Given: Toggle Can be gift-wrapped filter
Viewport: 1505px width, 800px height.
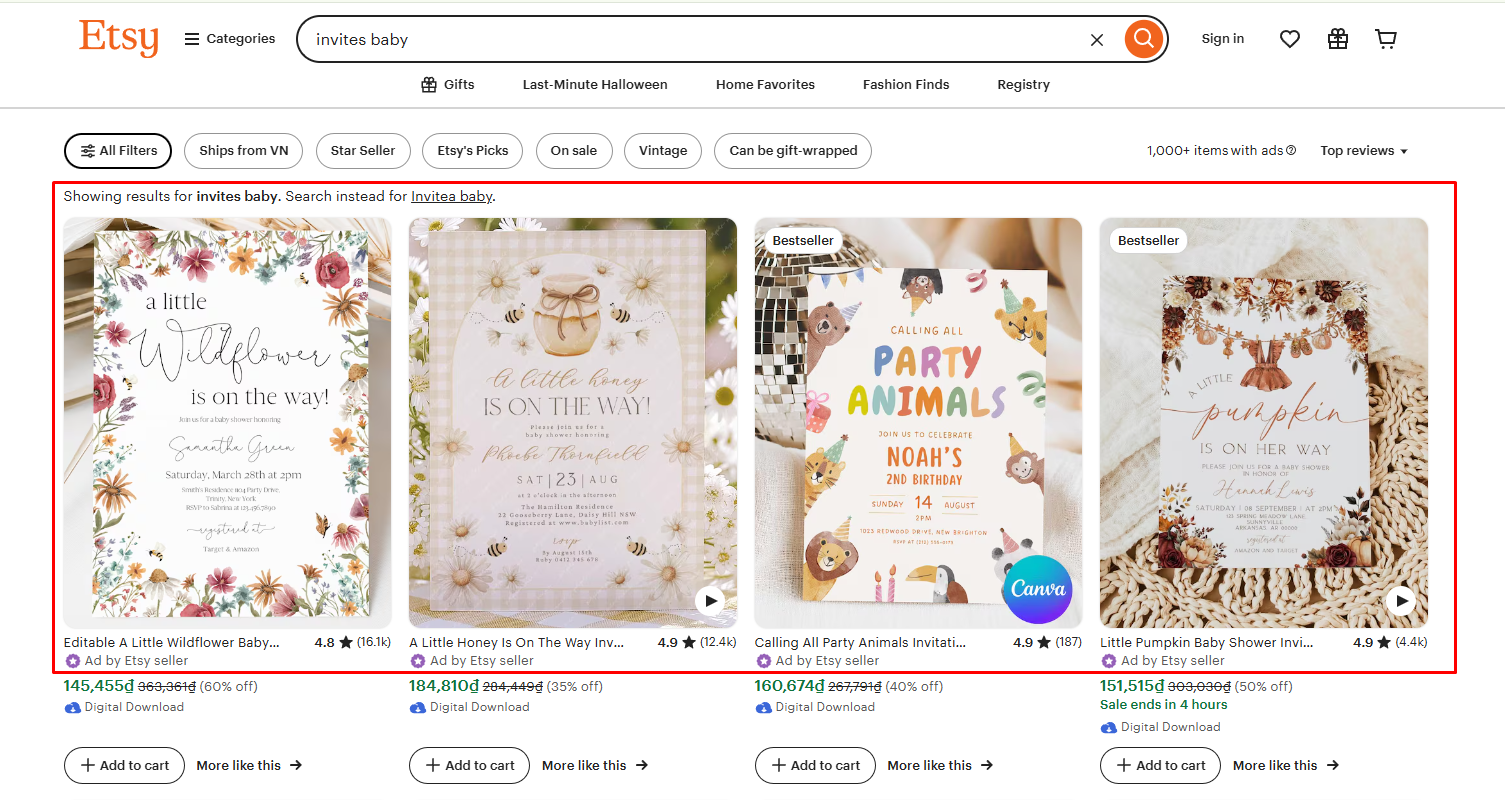Looking at the screenshot, I should [793, 151].
